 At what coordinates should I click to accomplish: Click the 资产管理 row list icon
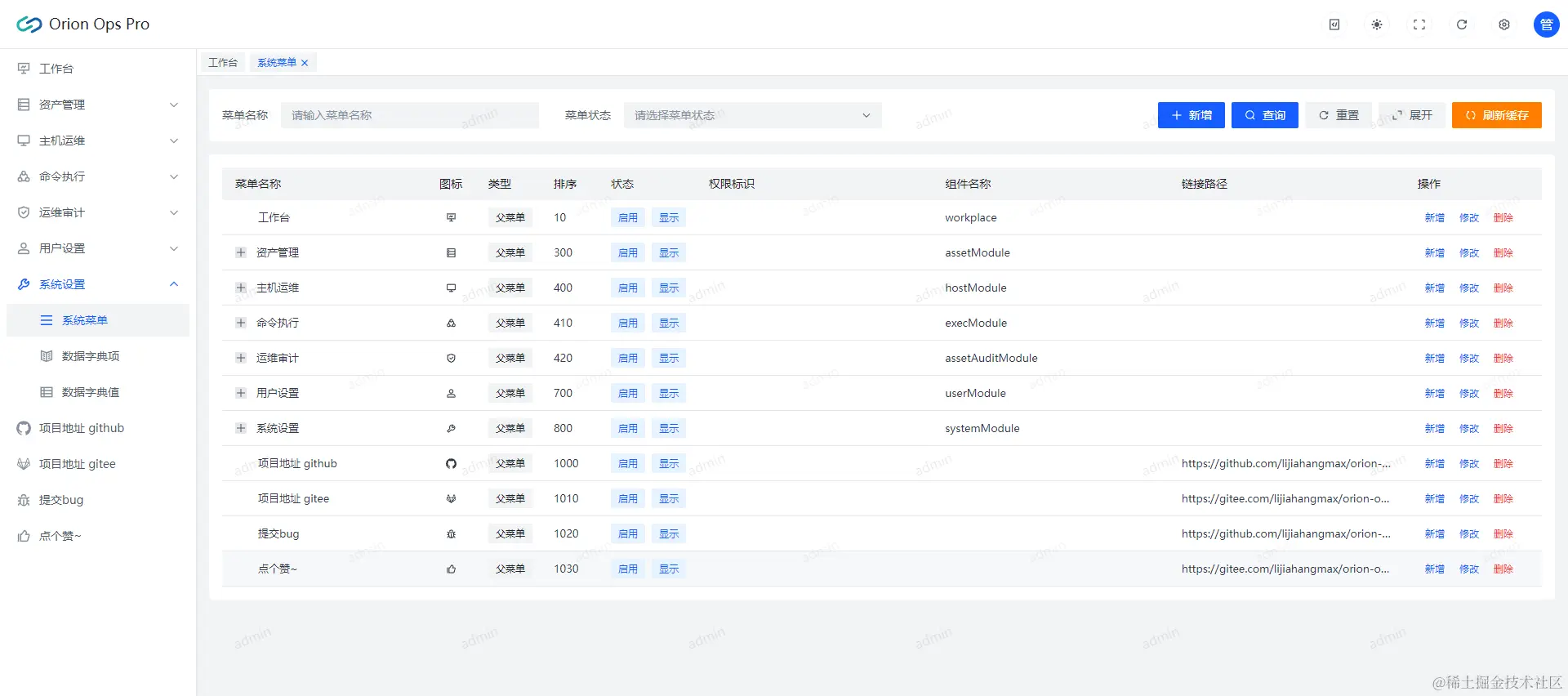(x=451, y=252)
